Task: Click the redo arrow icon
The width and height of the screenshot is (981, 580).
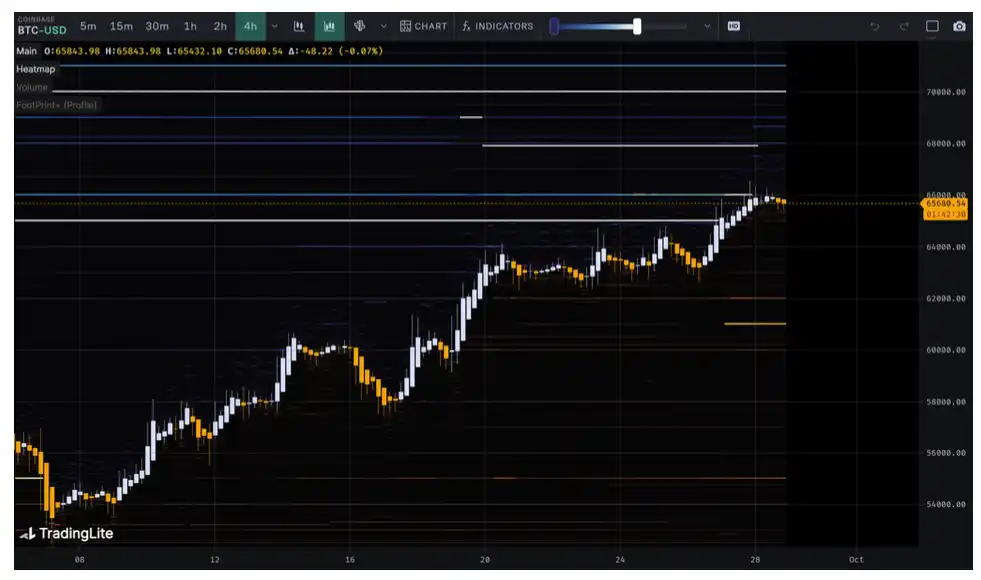Action: [x=902, y=26]
